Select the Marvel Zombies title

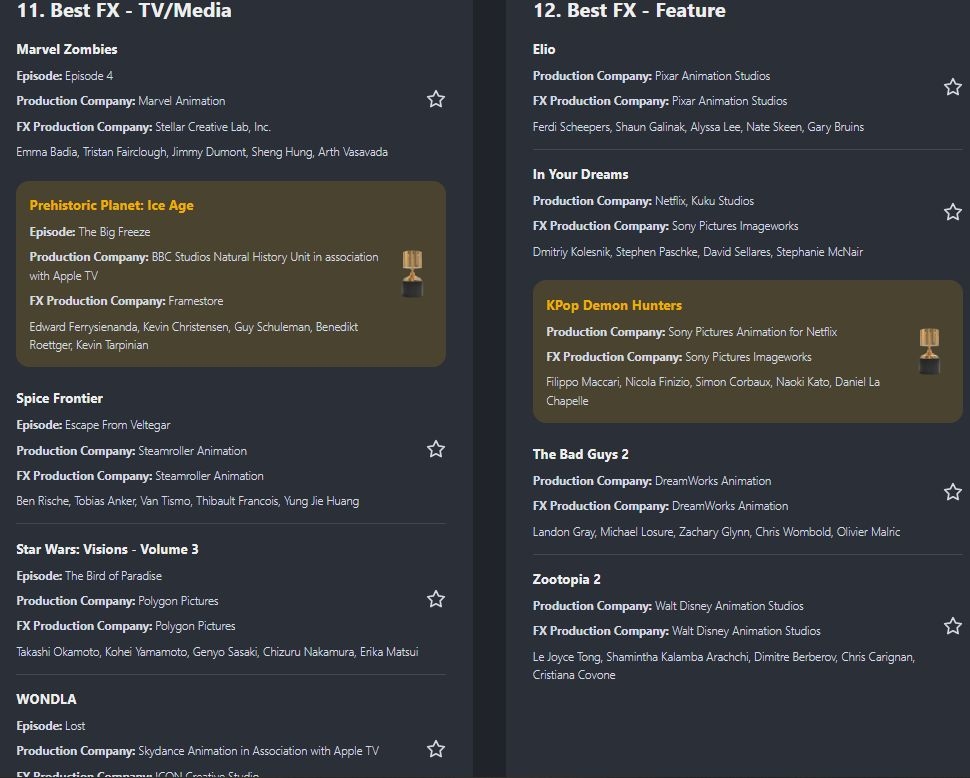coord(67,49)
